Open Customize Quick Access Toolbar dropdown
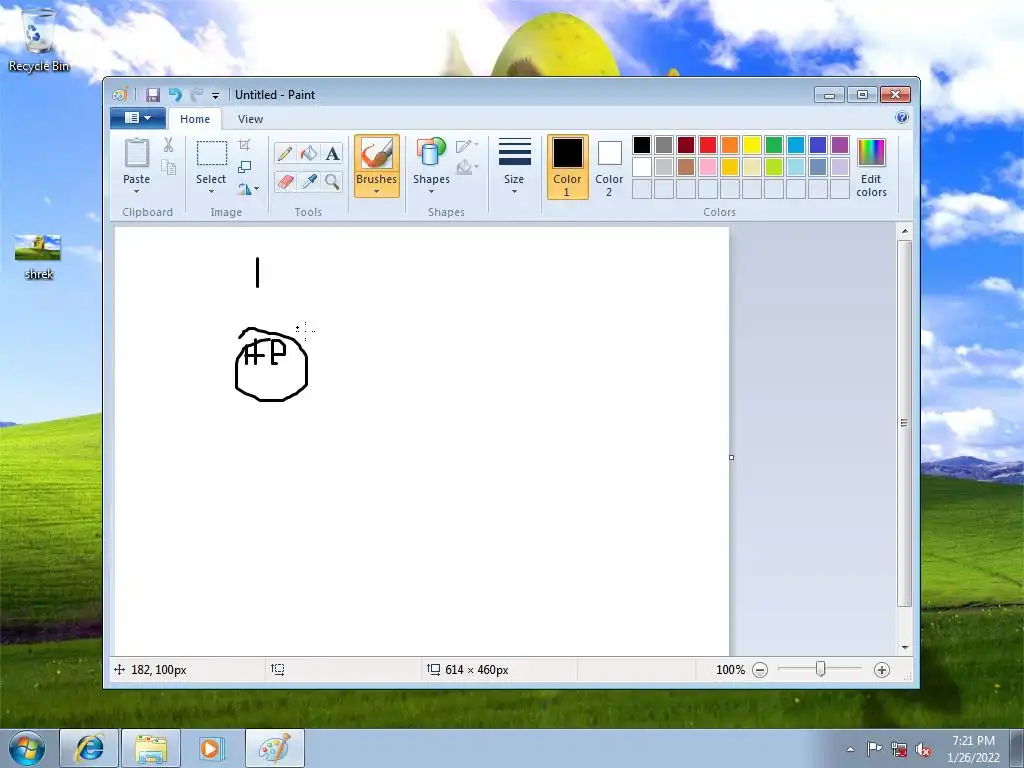Image resolution: width=1024 pixels, height=768 pixels. (216, 96)
